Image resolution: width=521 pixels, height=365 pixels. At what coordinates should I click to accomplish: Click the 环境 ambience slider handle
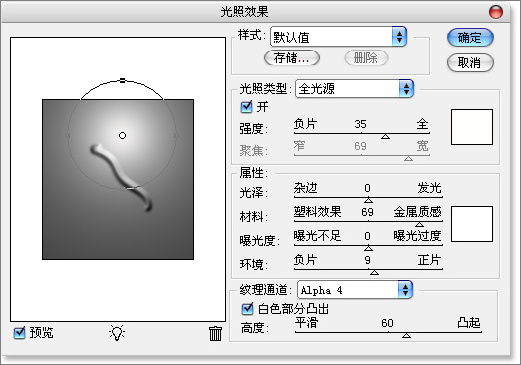374,272
